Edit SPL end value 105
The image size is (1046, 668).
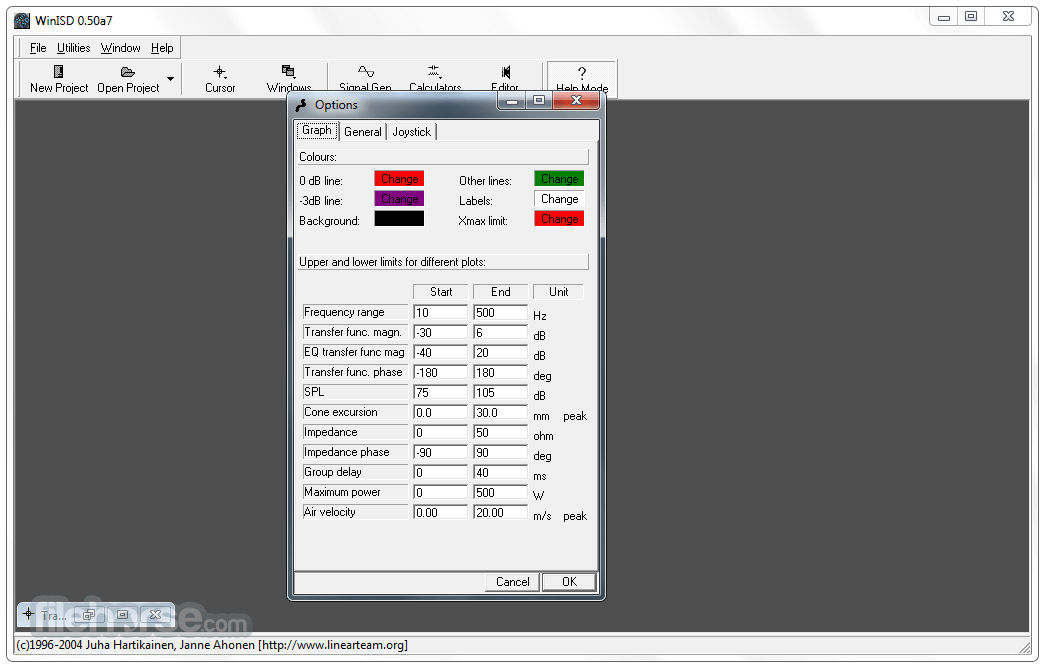500,392
